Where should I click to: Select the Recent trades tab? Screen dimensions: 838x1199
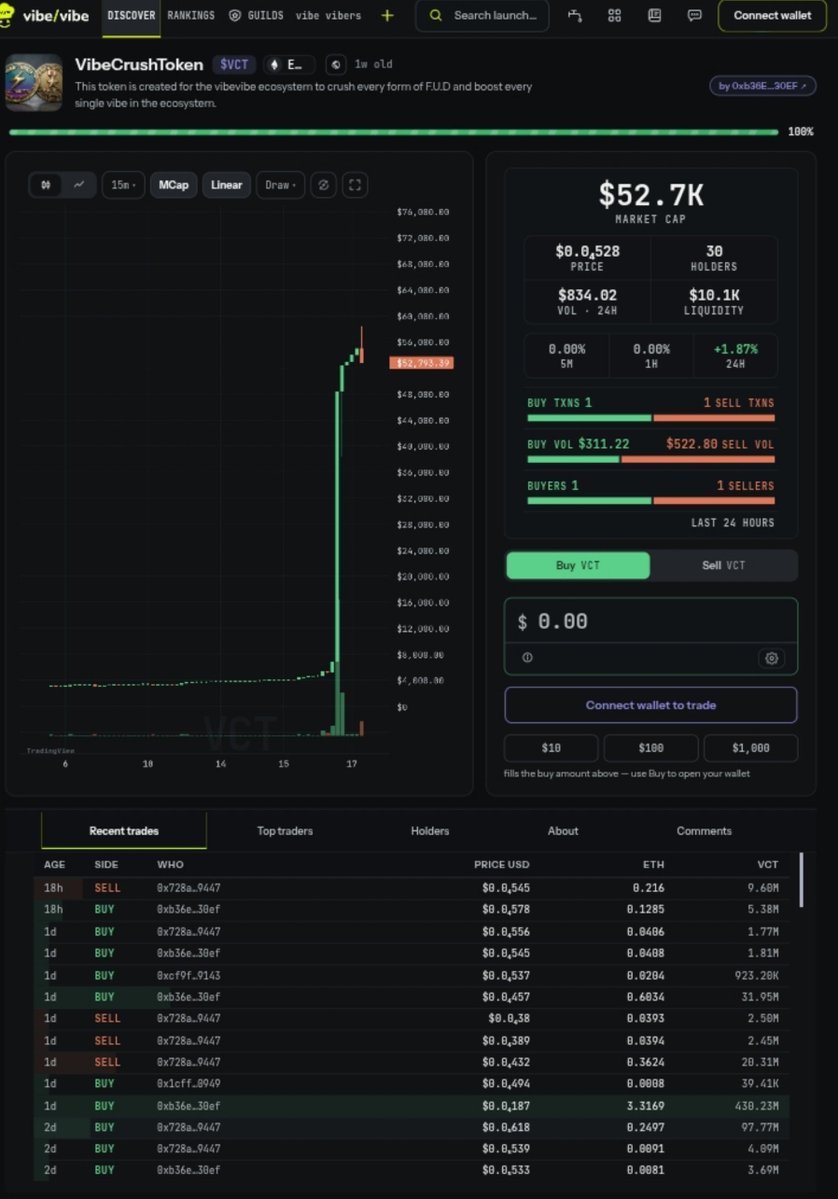point(124,830)
